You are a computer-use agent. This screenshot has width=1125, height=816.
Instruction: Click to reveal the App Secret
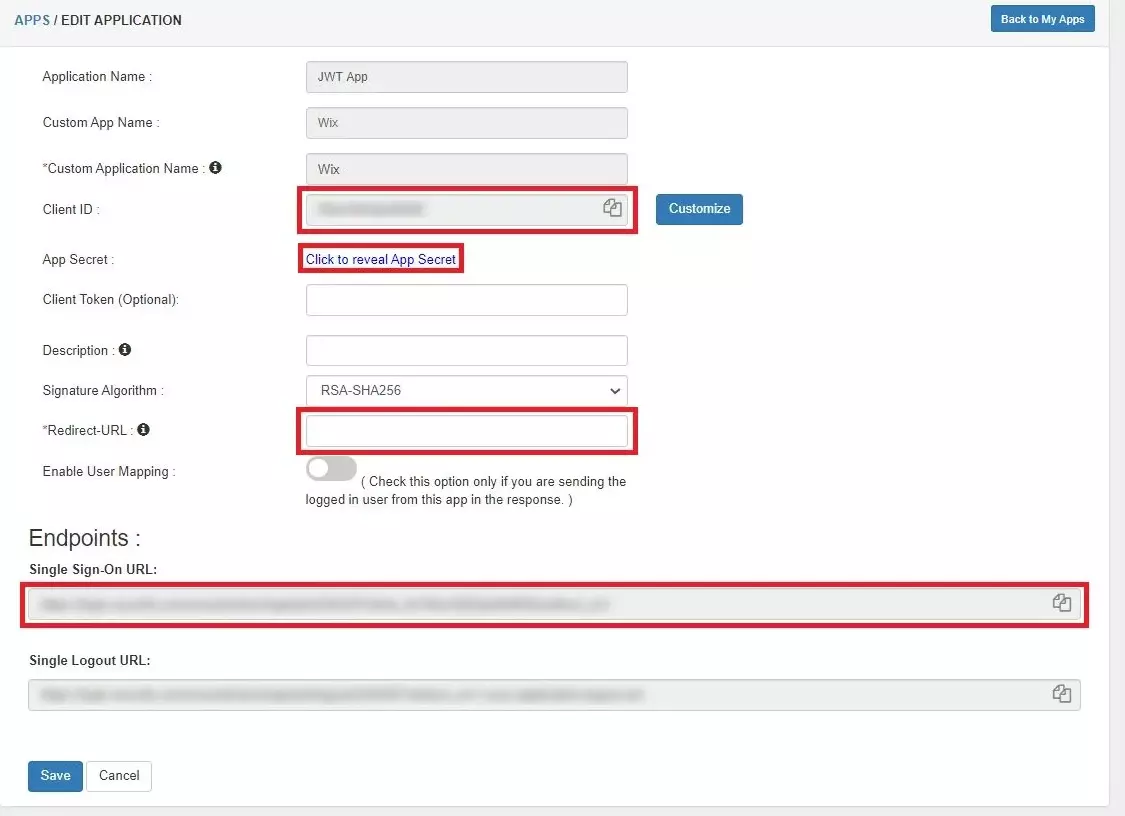[381, 259]
